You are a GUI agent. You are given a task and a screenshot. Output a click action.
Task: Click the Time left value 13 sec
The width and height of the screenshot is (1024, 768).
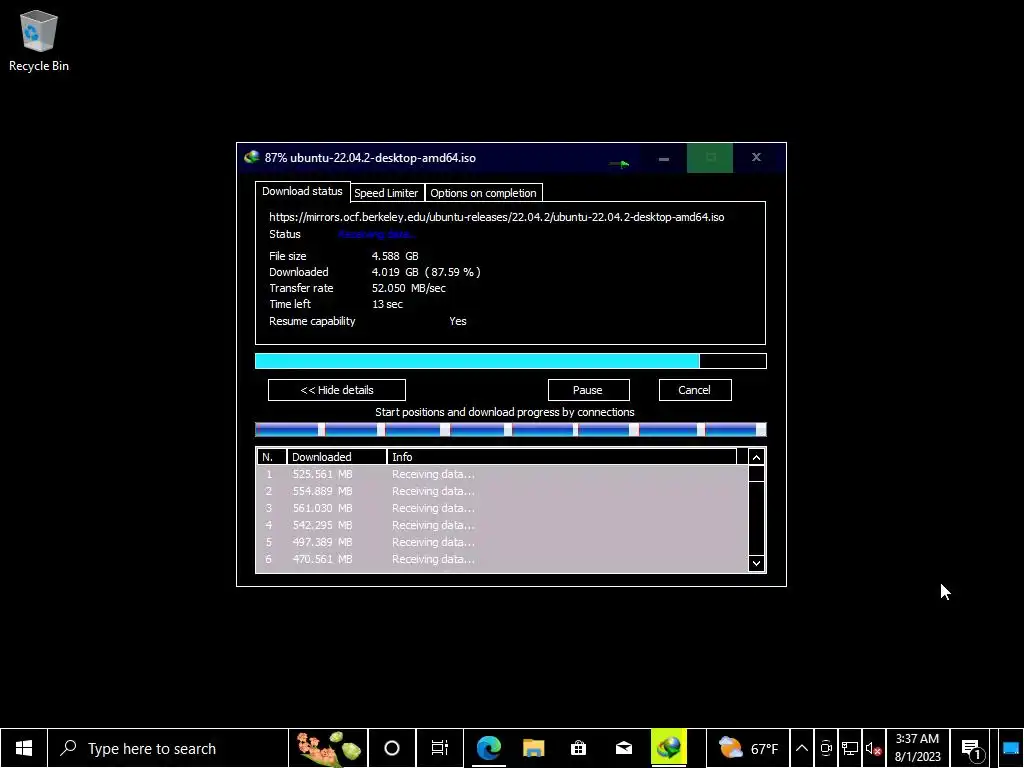(387, 304)
